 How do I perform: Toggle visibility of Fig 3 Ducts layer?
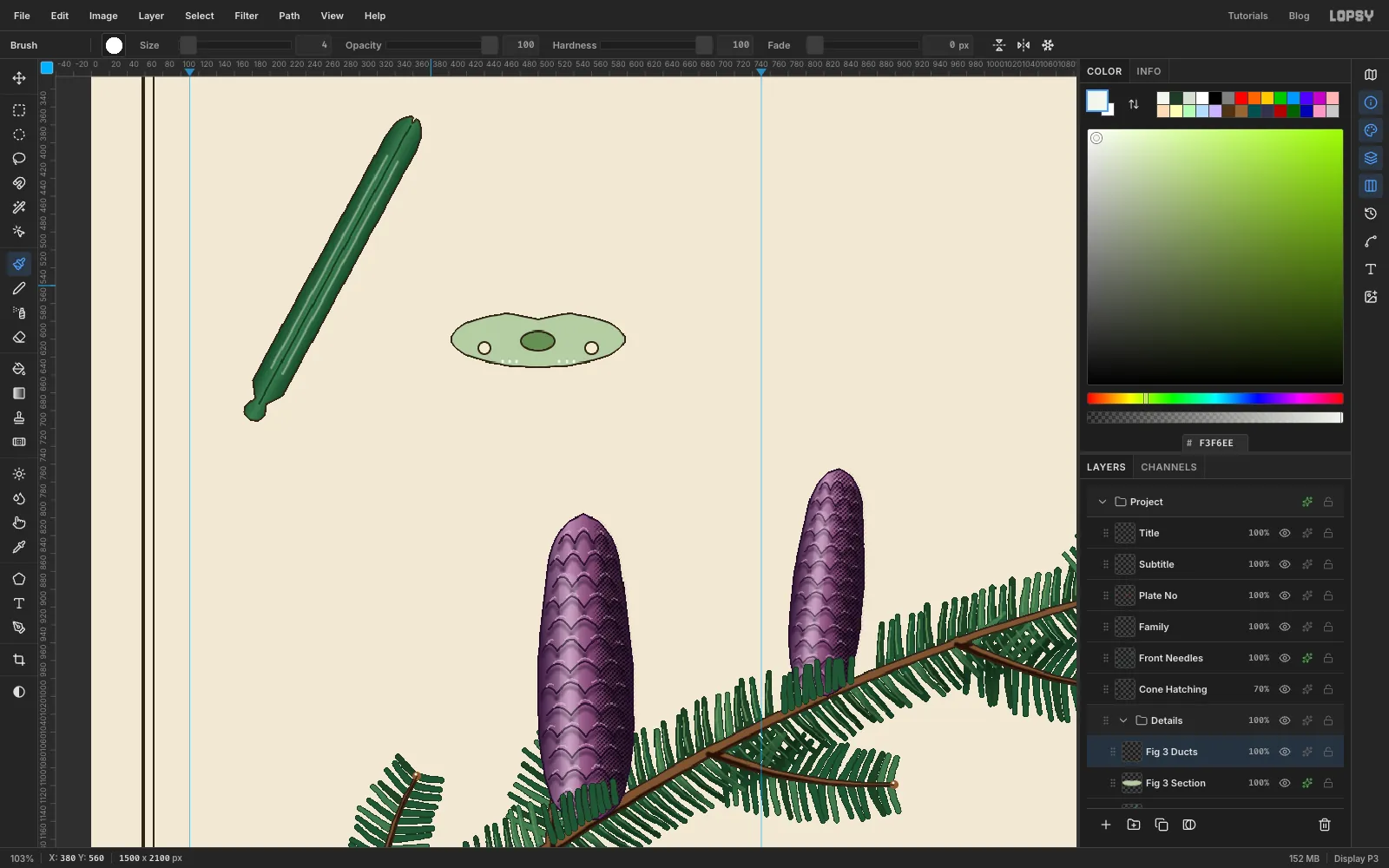pyautogui.click(x=1285, y=752)
